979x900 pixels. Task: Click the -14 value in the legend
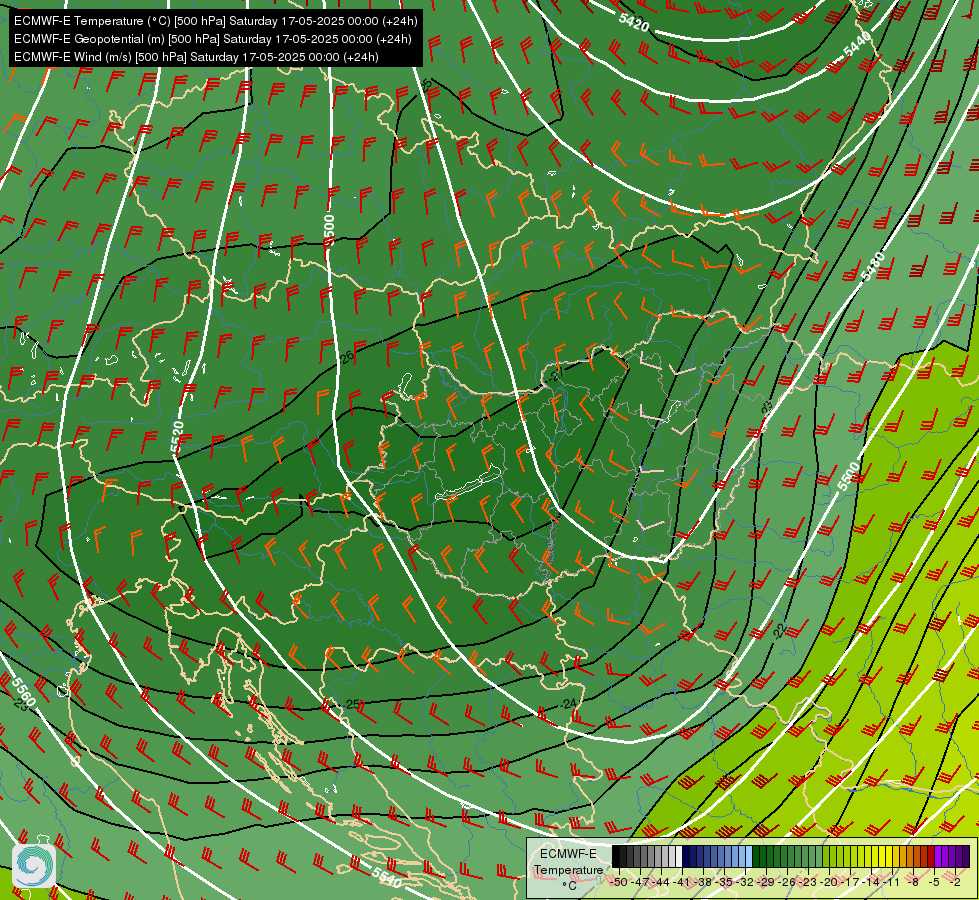(872, 882)
